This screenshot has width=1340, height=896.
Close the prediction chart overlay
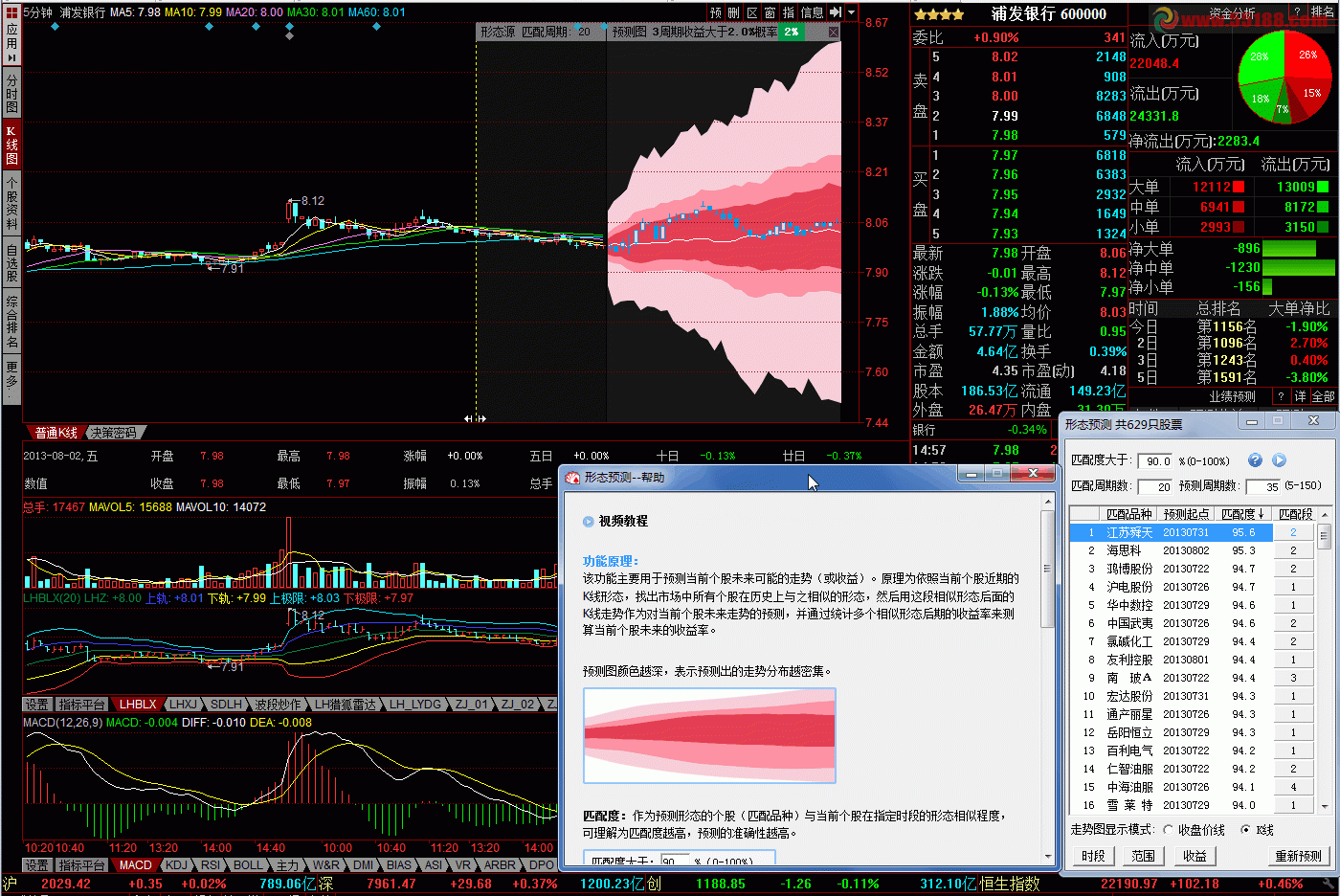[x=834, y=32]
